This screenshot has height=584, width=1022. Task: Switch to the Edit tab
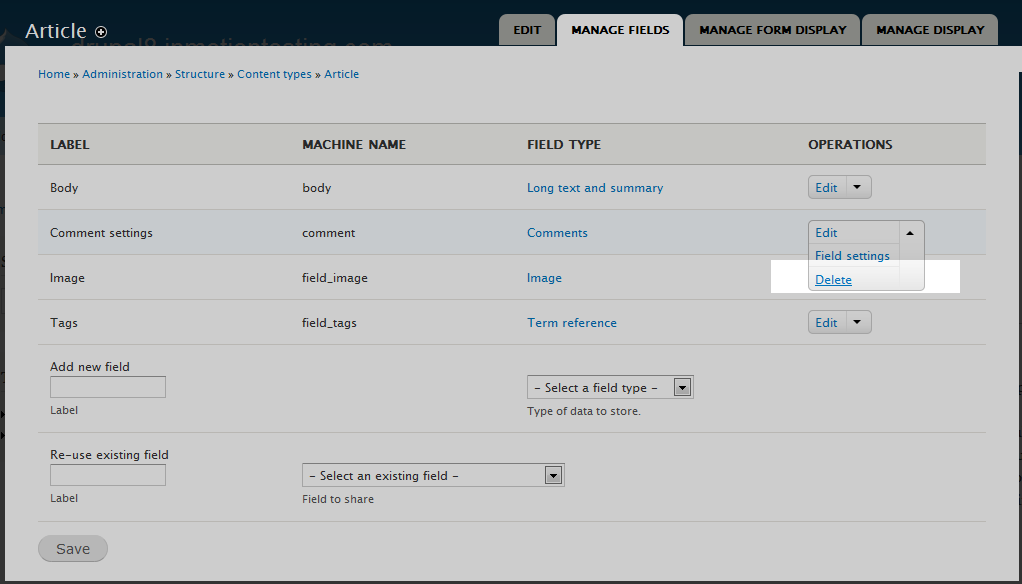pos(527,30)
